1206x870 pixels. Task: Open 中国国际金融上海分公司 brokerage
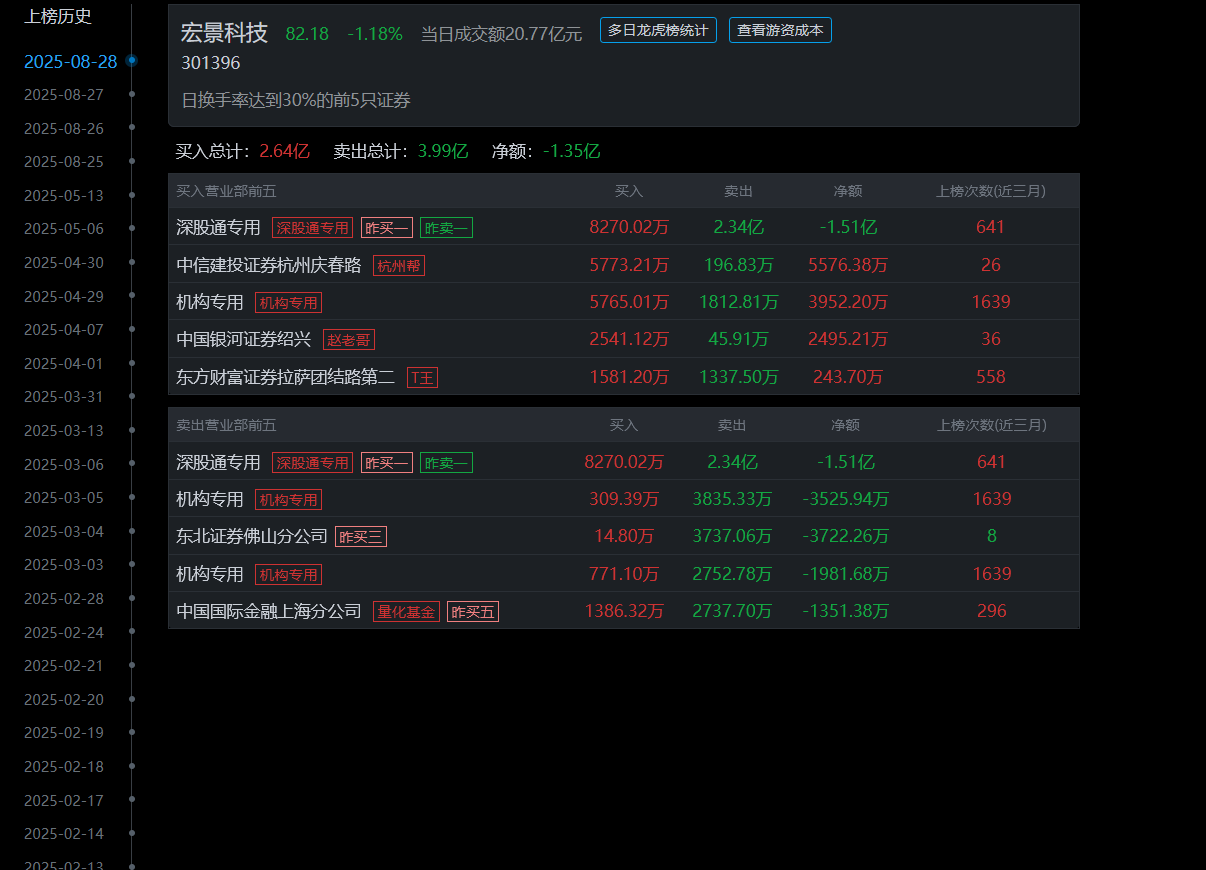[269, 611]
